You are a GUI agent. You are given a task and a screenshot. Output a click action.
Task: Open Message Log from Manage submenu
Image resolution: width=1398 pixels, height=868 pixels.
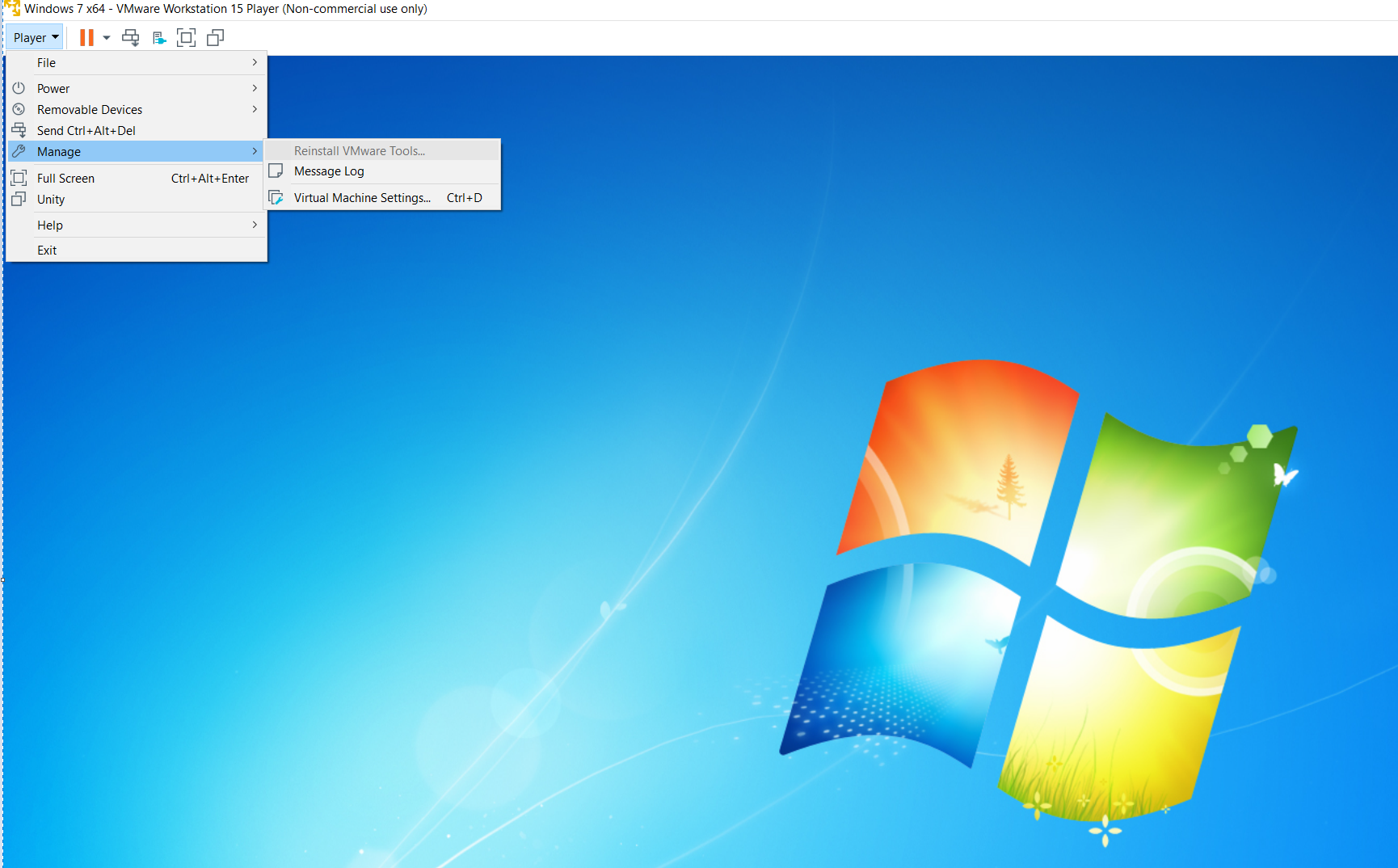[x=382, y=171]
